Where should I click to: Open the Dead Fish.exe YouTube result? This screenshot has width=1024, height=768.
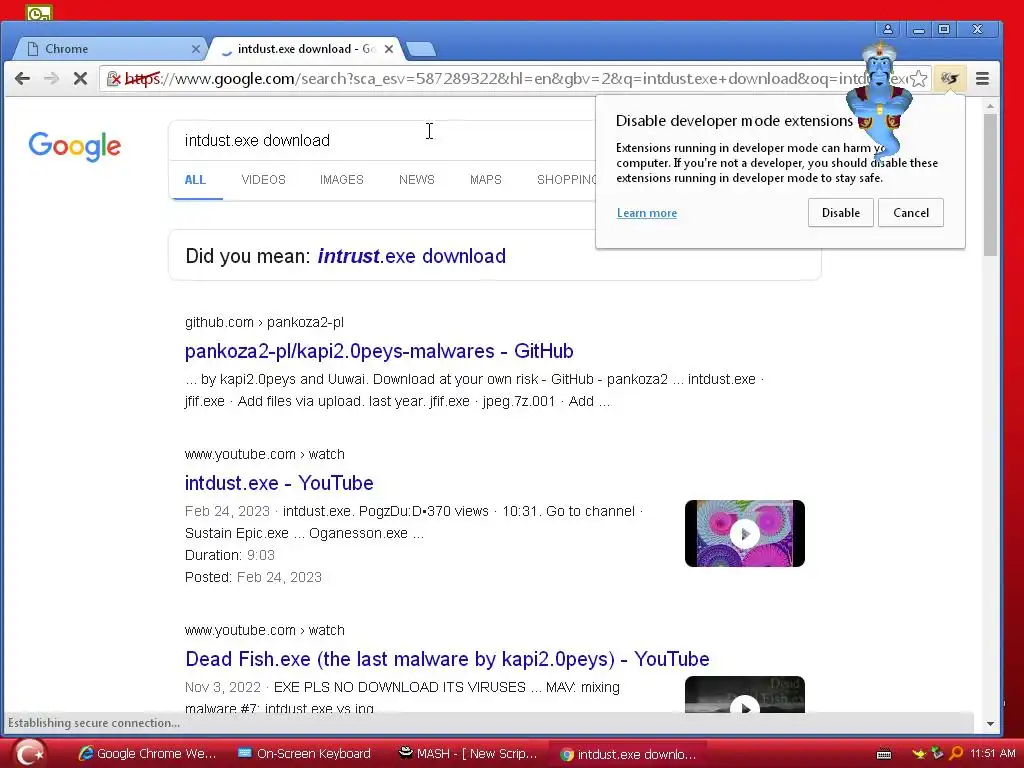(447, 659)
